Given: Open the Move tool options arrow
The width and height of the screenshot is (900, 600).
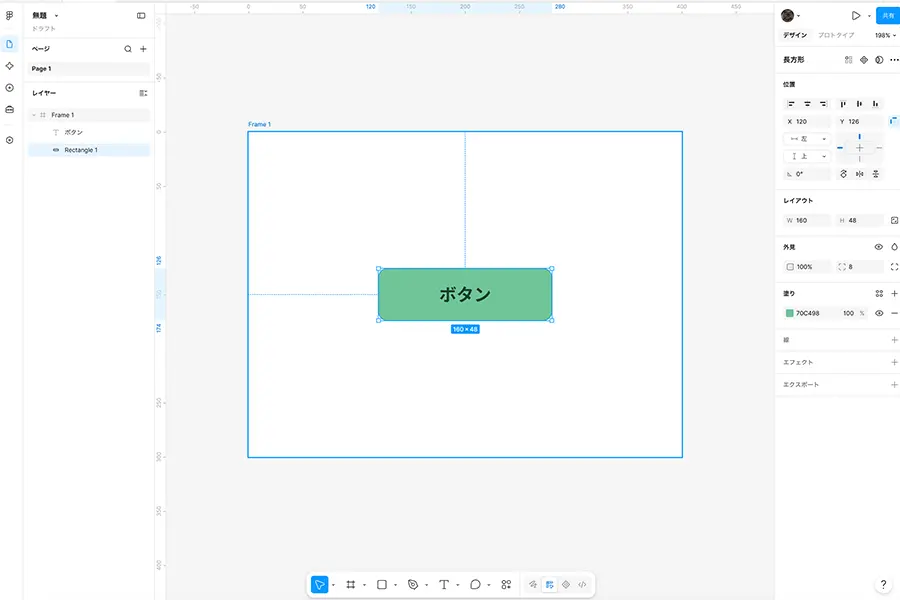Looking at the screenshot, I should click(x=333, y=585).
